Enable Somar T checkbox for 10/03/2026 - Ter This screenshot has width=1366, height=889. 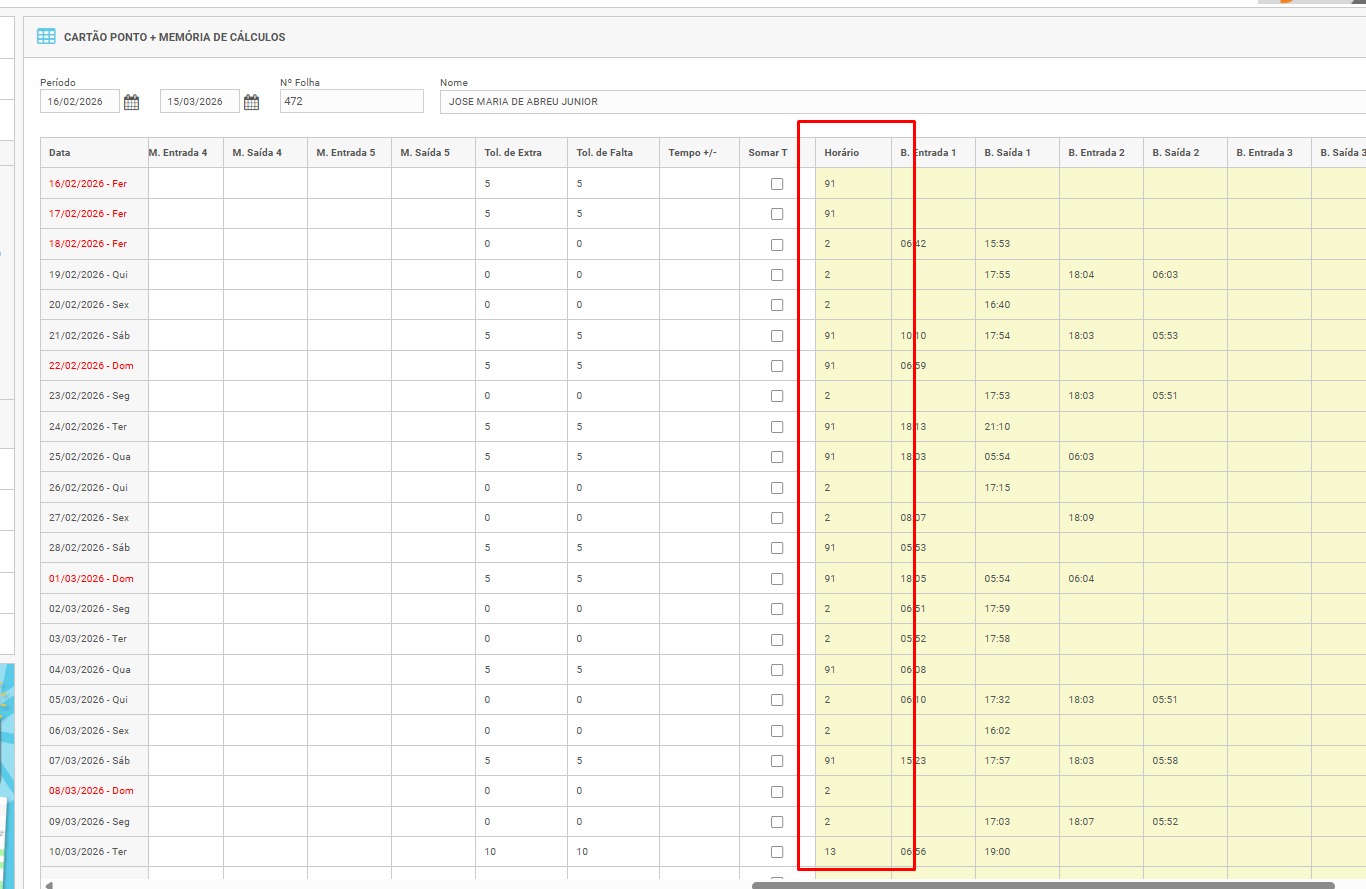click(777, 852)
